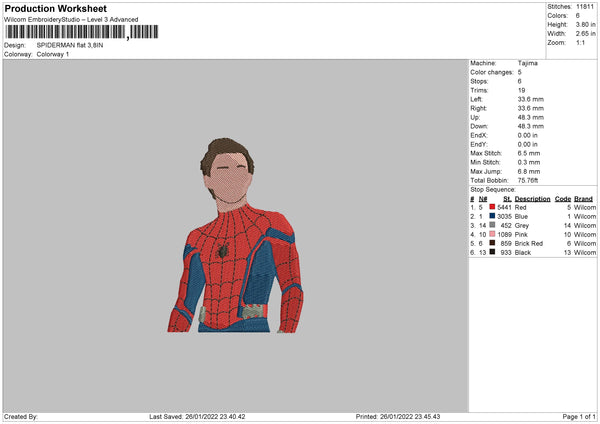
Task: Click the Black thread color swatch
Action: pos(492,252)
